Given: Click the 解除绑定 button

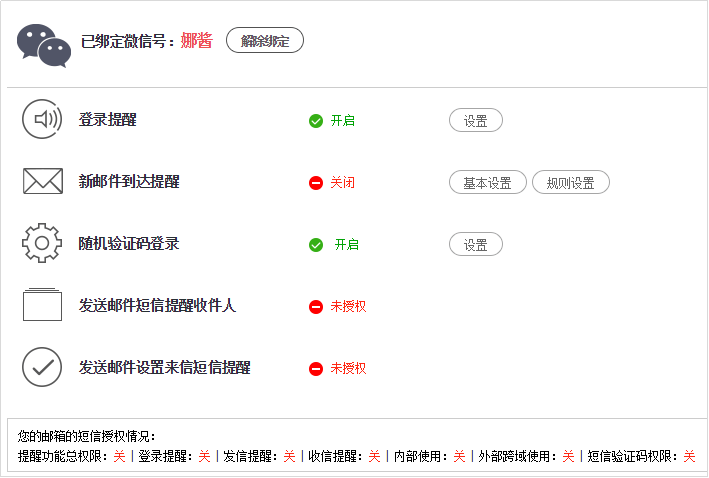Looking at the screenshot, I should tap(265, 40).
